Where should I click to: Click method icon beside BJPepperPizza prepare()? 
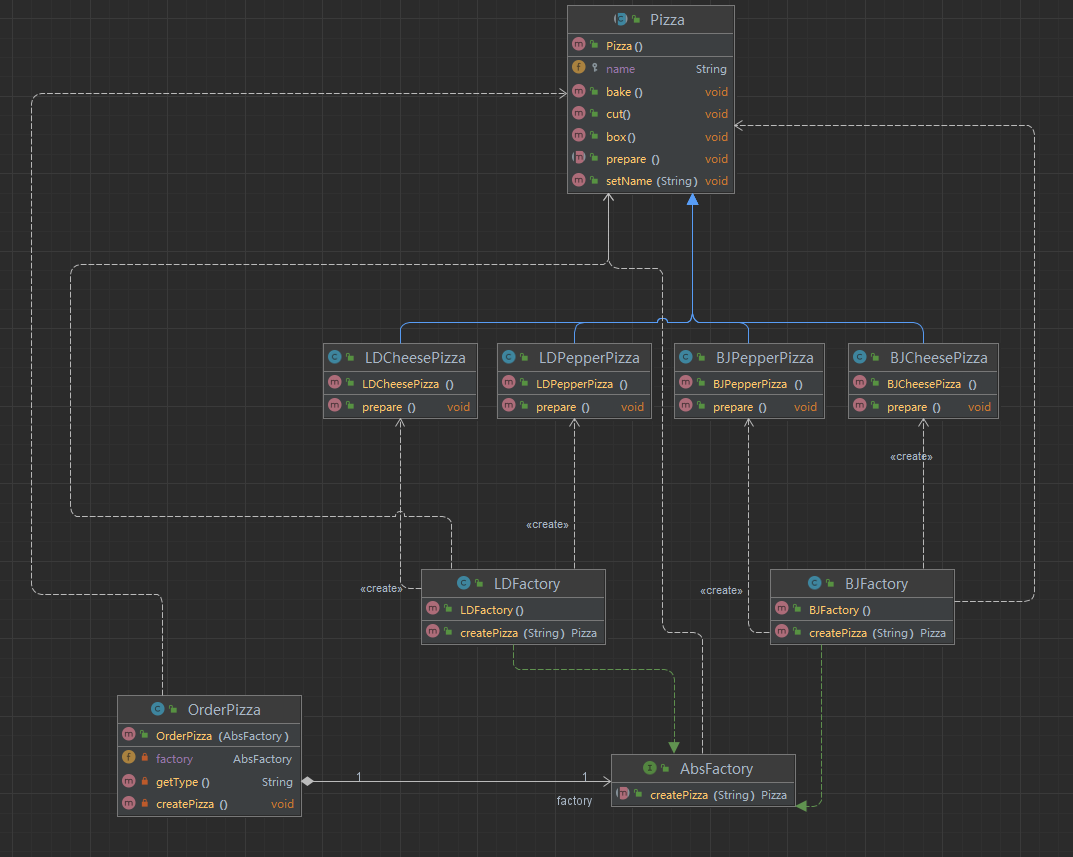point(686,405)
